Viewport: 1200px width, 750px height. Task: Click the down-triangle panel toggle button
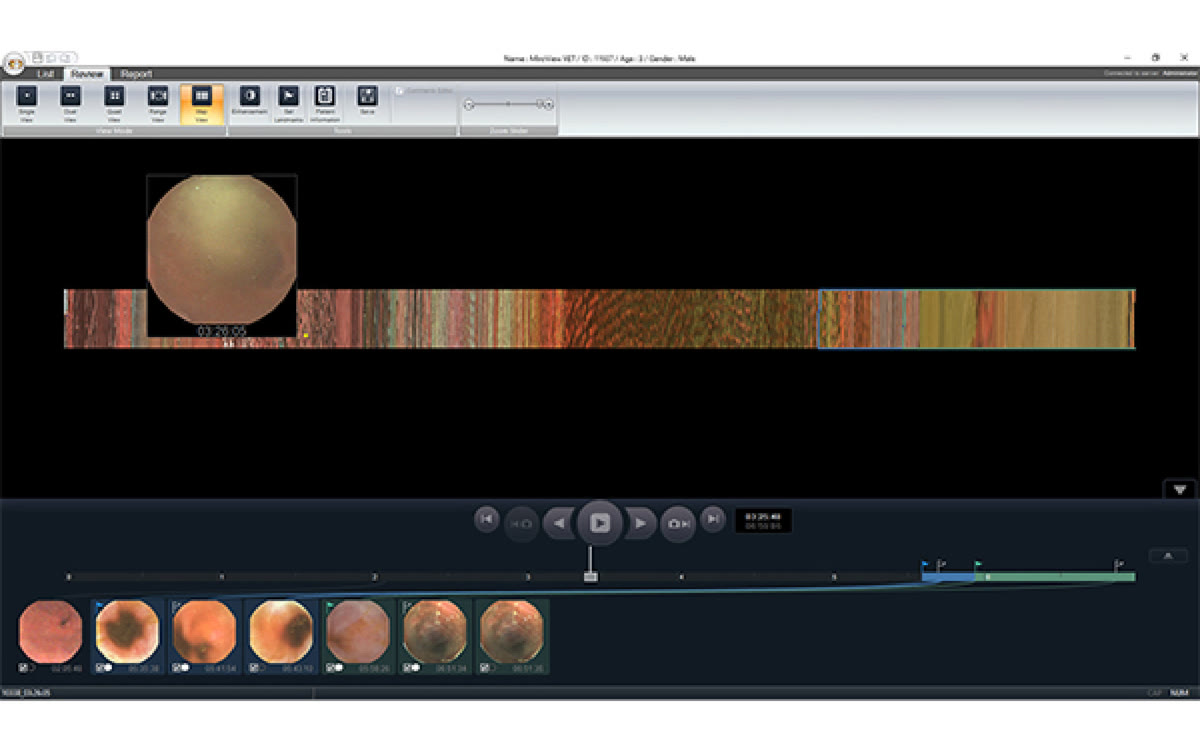(x=1180, y=489)
